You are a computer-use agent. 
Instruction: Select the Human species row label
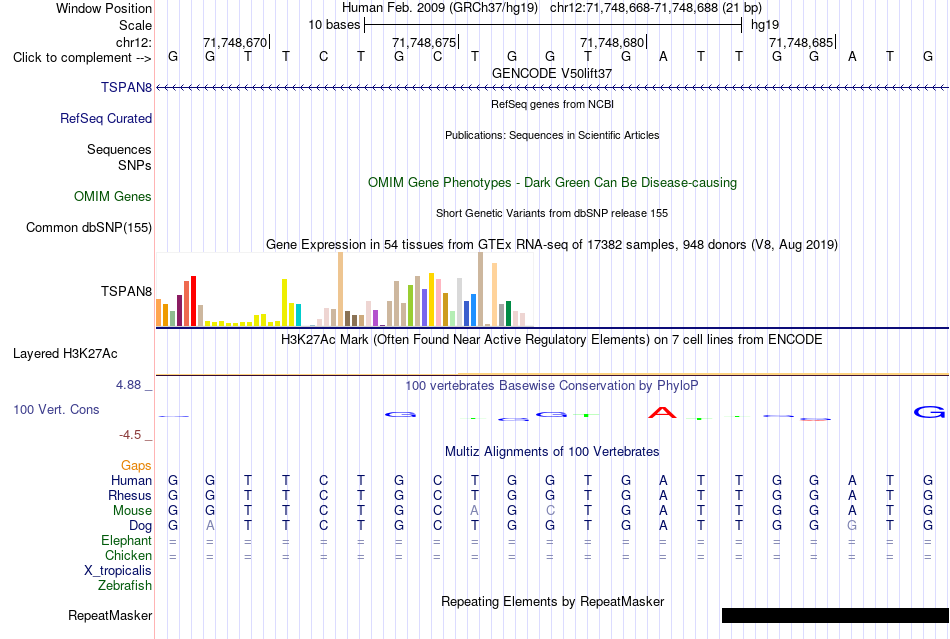pyautogui.click(x=131, y=480)
